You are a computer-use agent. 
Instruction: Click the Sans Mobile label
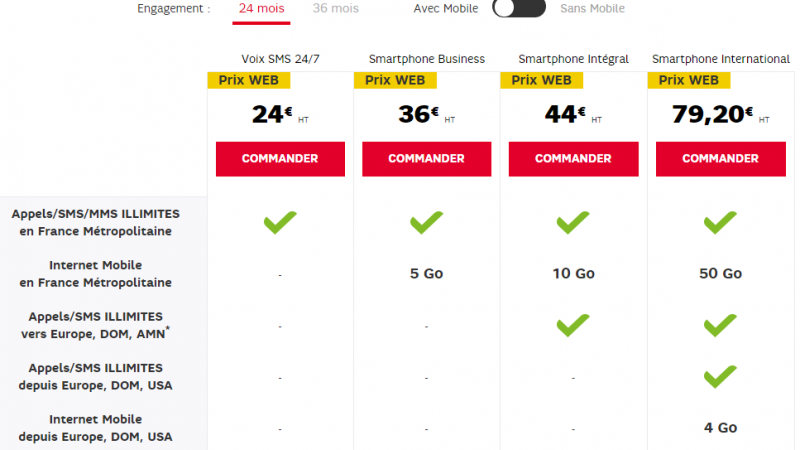592,9
